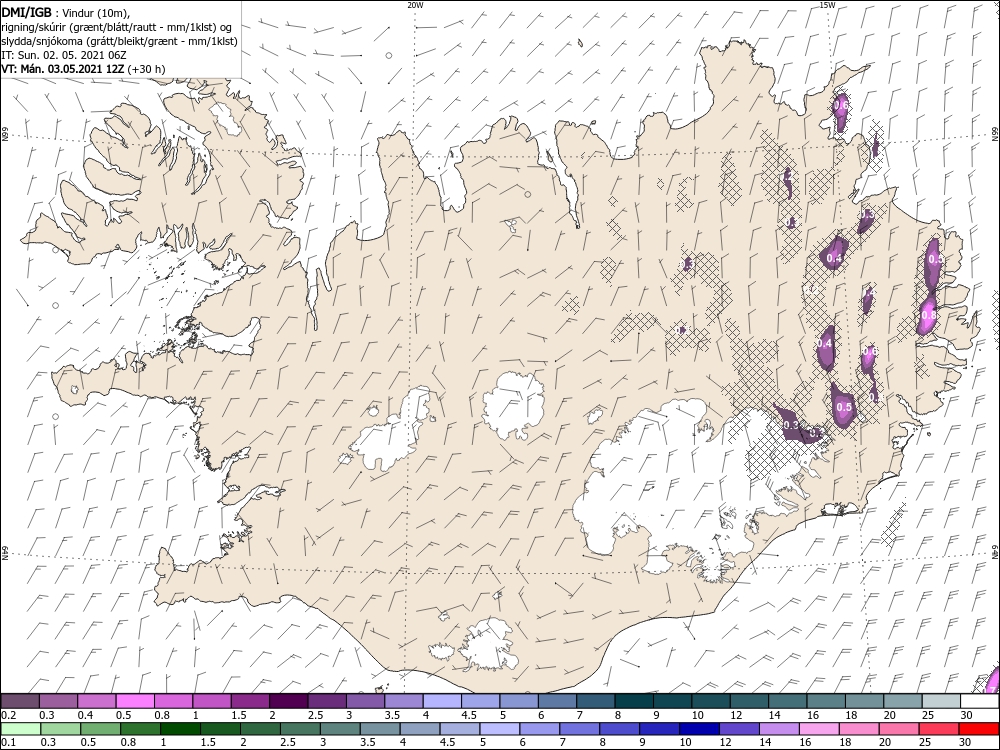The height and width of the screenshot is (750, 1000).
Task: Click the 'DMI/IGB' model label in the header
Action: pyautogui.click(x=26, y=12)
